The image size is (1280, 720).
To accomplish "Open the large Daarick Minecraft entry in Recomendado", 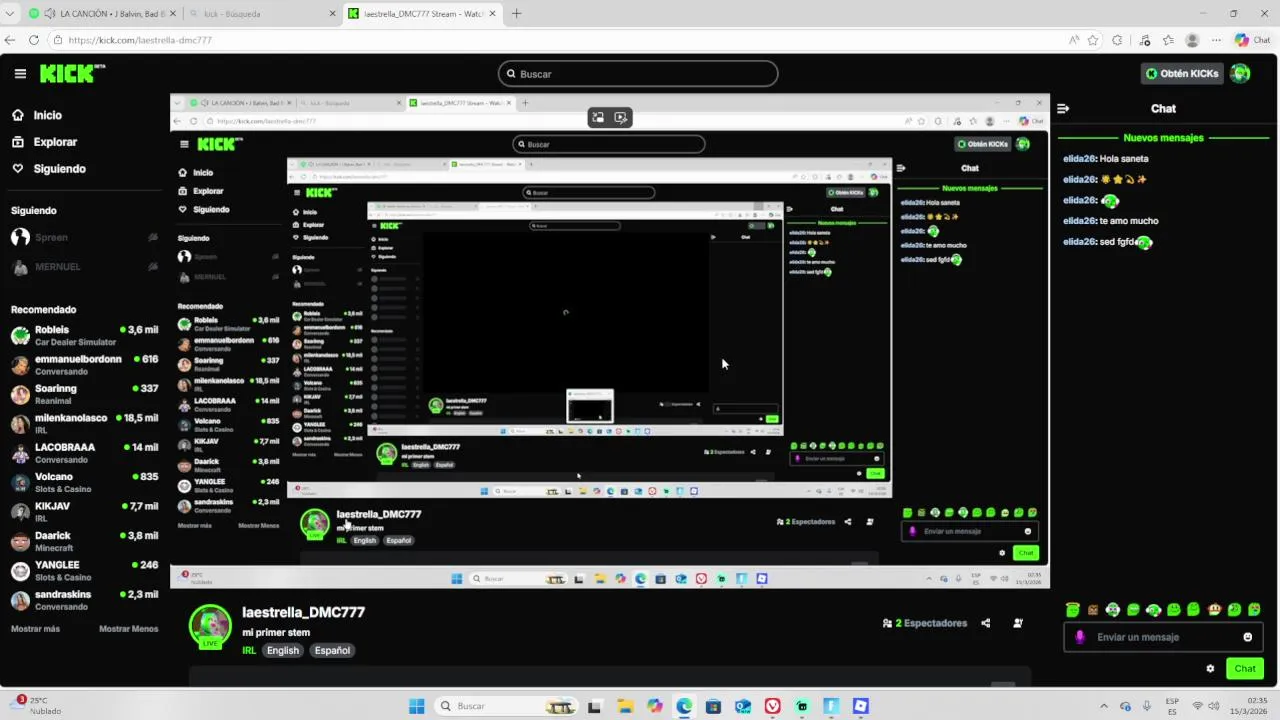I will tap(84, 541).
